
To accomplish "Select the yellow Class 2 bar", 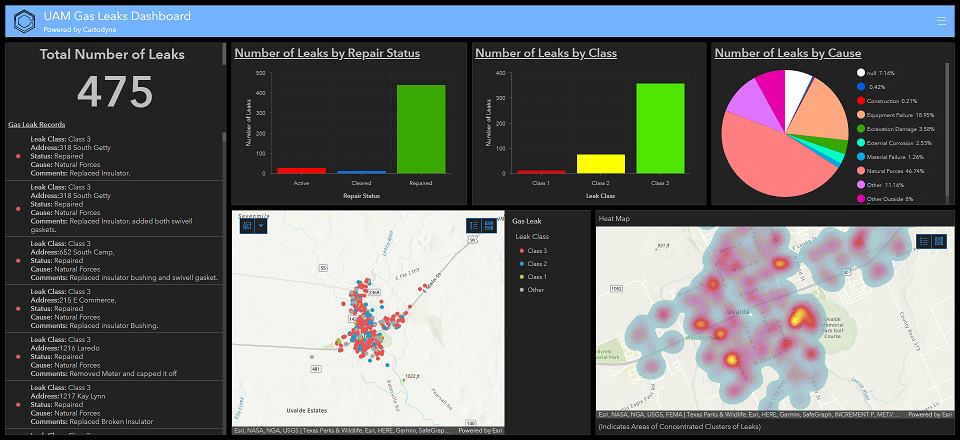I will coord(601,163).
